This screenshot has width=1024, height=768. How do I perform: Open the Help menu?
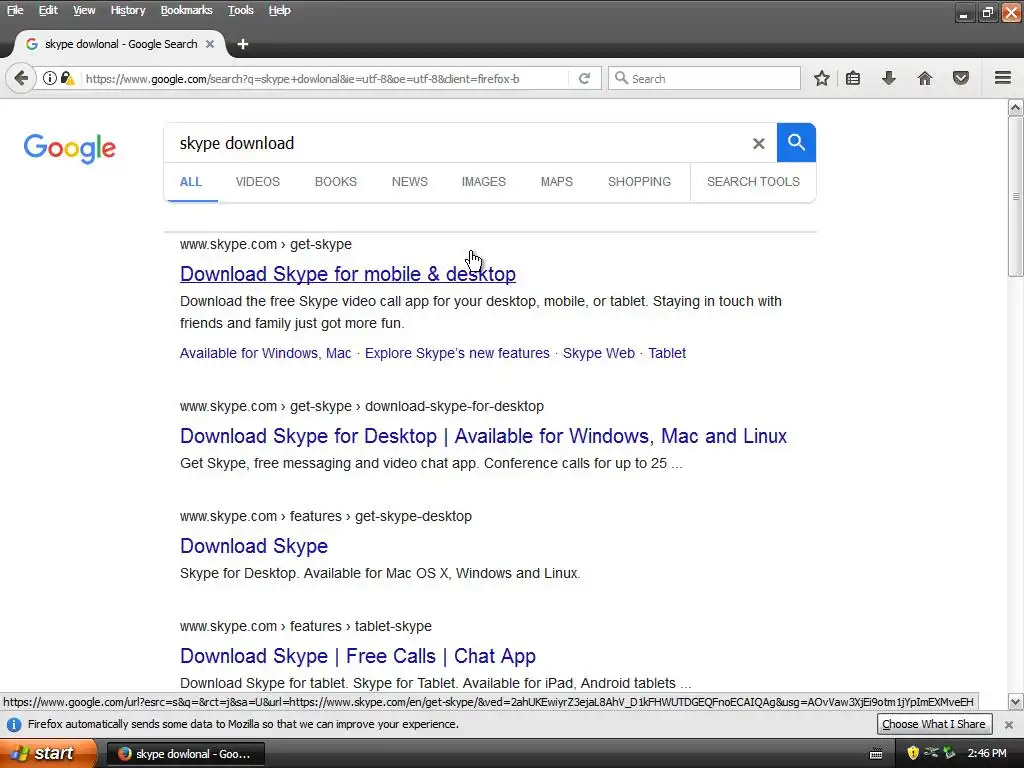(280, 10)
